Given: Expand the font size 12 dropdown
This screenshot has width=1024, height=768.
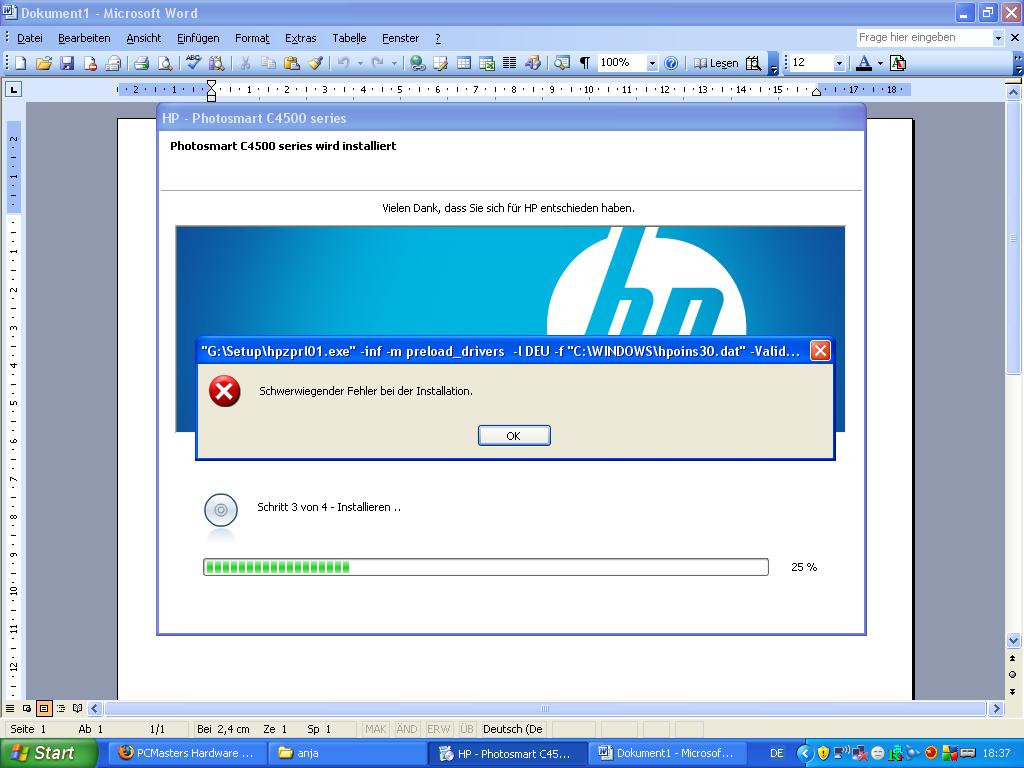Looking at the screenshot, I should (838, 63).
